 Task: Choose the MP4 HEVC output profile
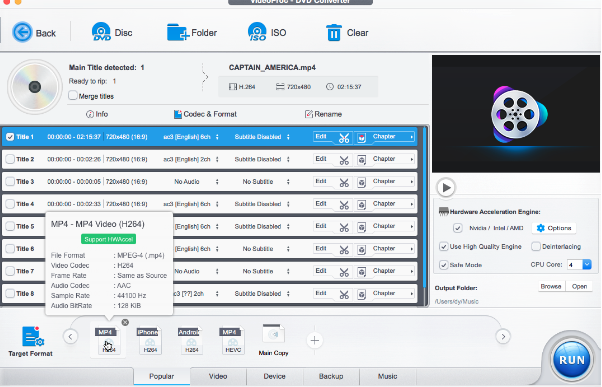pyautogui.click(x=233, y=341)
